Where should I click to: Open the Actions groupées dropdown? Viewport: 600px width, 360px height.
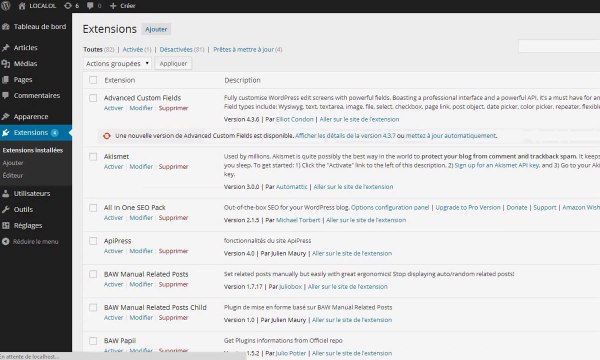117,64
